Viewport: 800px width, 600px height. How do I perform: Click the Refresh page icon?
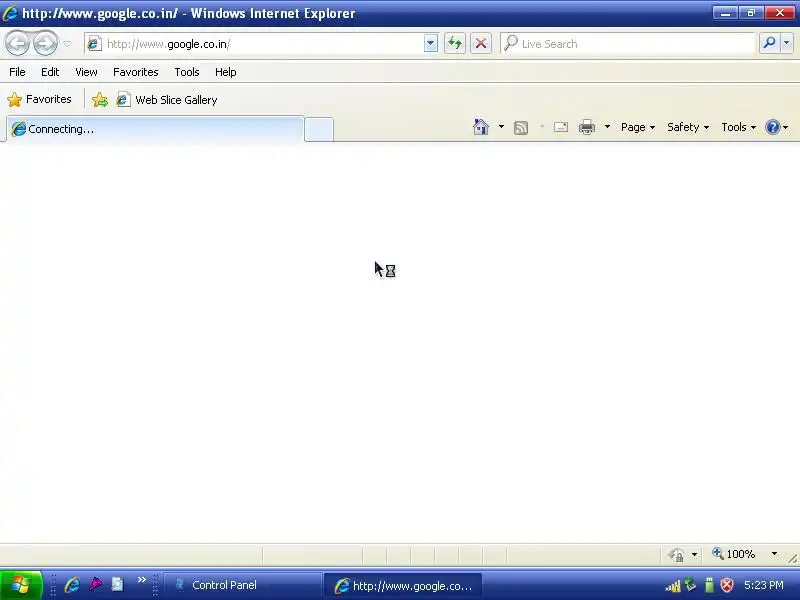(455, 44)
